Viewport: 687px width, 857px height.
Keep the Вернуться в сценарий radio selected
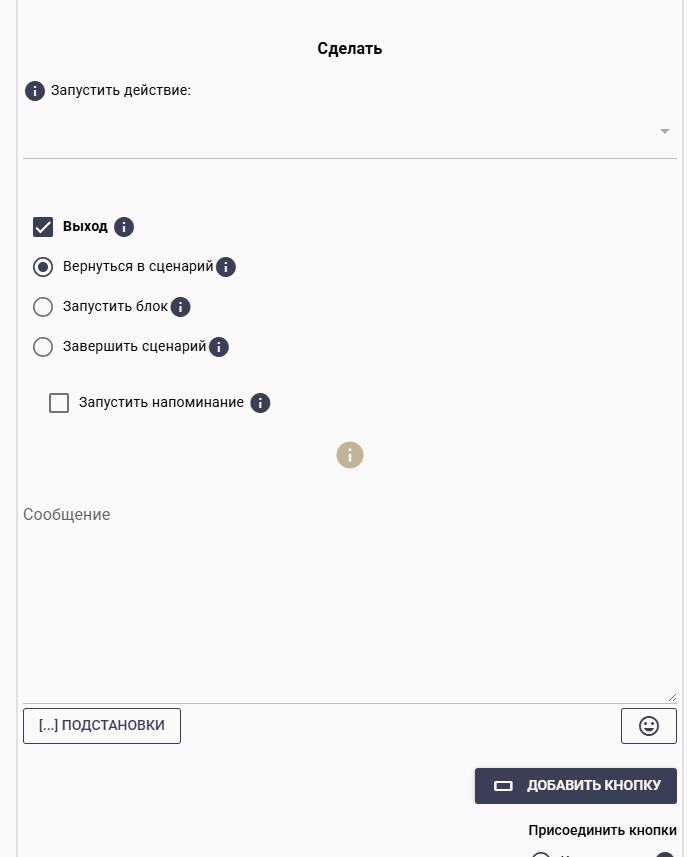pyautogui.click(x=43, y=266)
